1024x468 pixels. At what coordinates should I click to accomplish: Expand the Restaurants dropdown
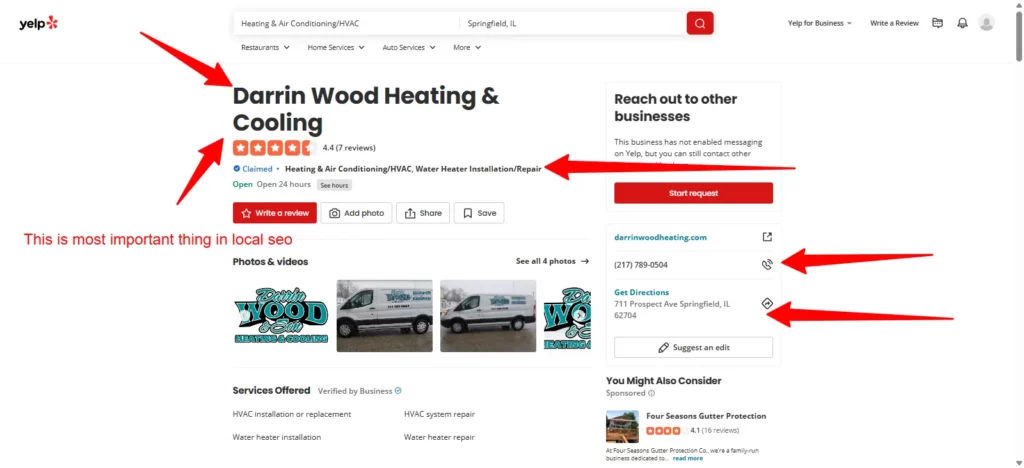click(x=265, y=47)
